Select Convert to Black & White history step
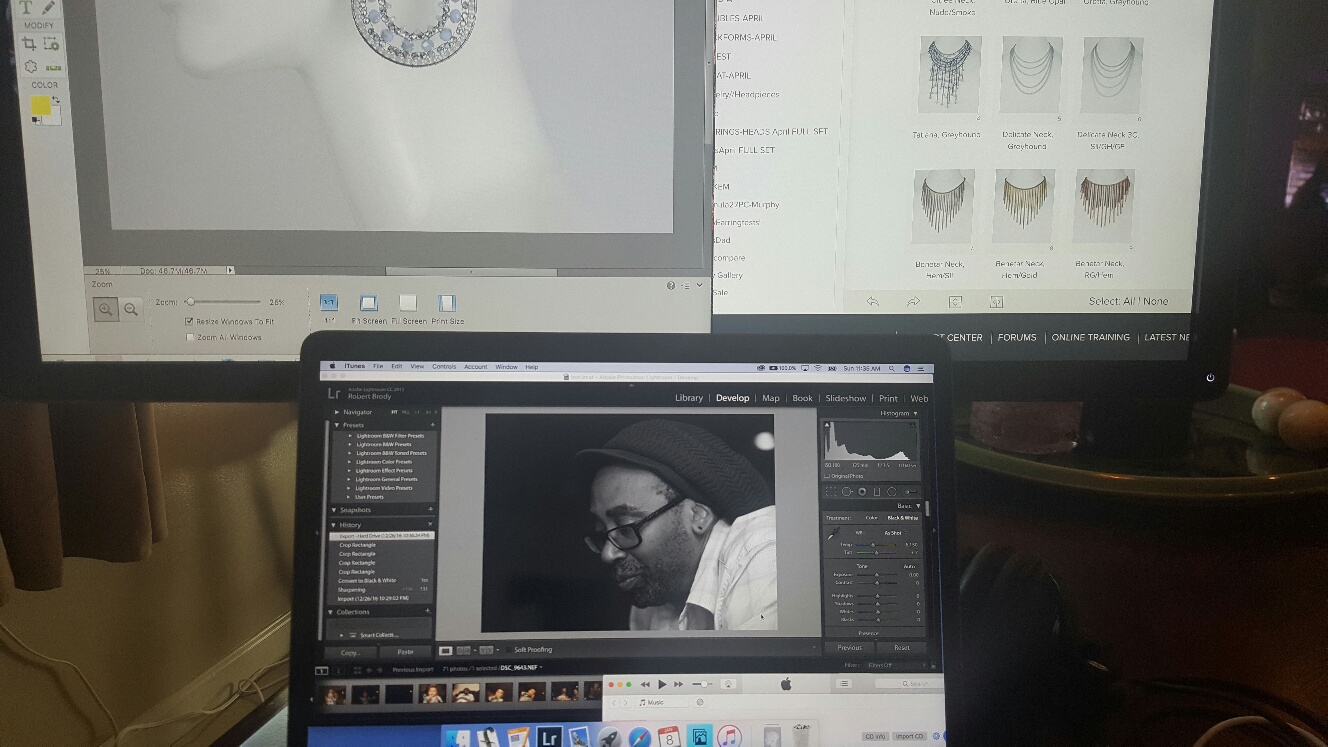The image size is (1328, 747). 367,581
